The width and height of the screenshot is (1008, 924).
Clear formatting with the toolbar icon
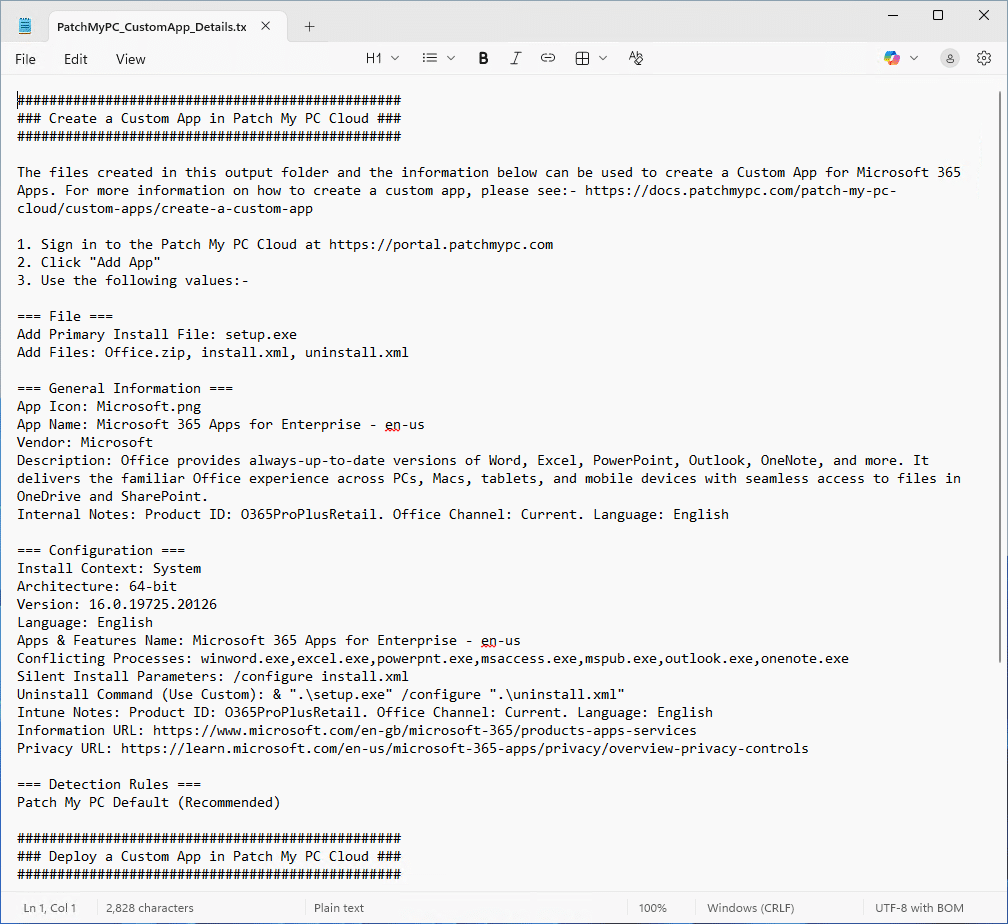[x=636, y=59]
